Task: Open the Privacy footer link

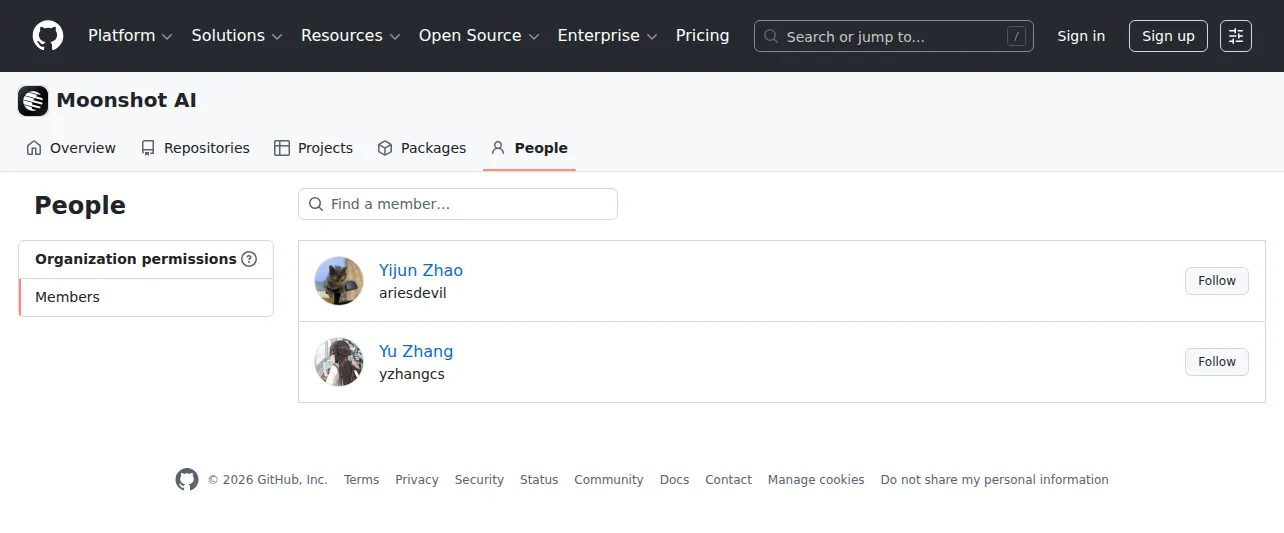Action: (x=417, y=480)
